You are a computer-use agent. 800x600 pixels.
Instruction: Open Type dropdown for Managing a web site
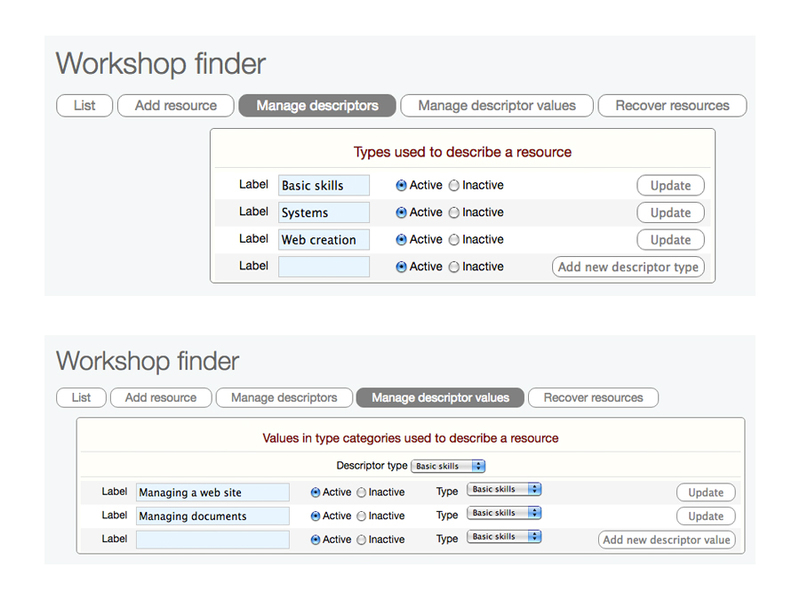[x=505, y=490]
